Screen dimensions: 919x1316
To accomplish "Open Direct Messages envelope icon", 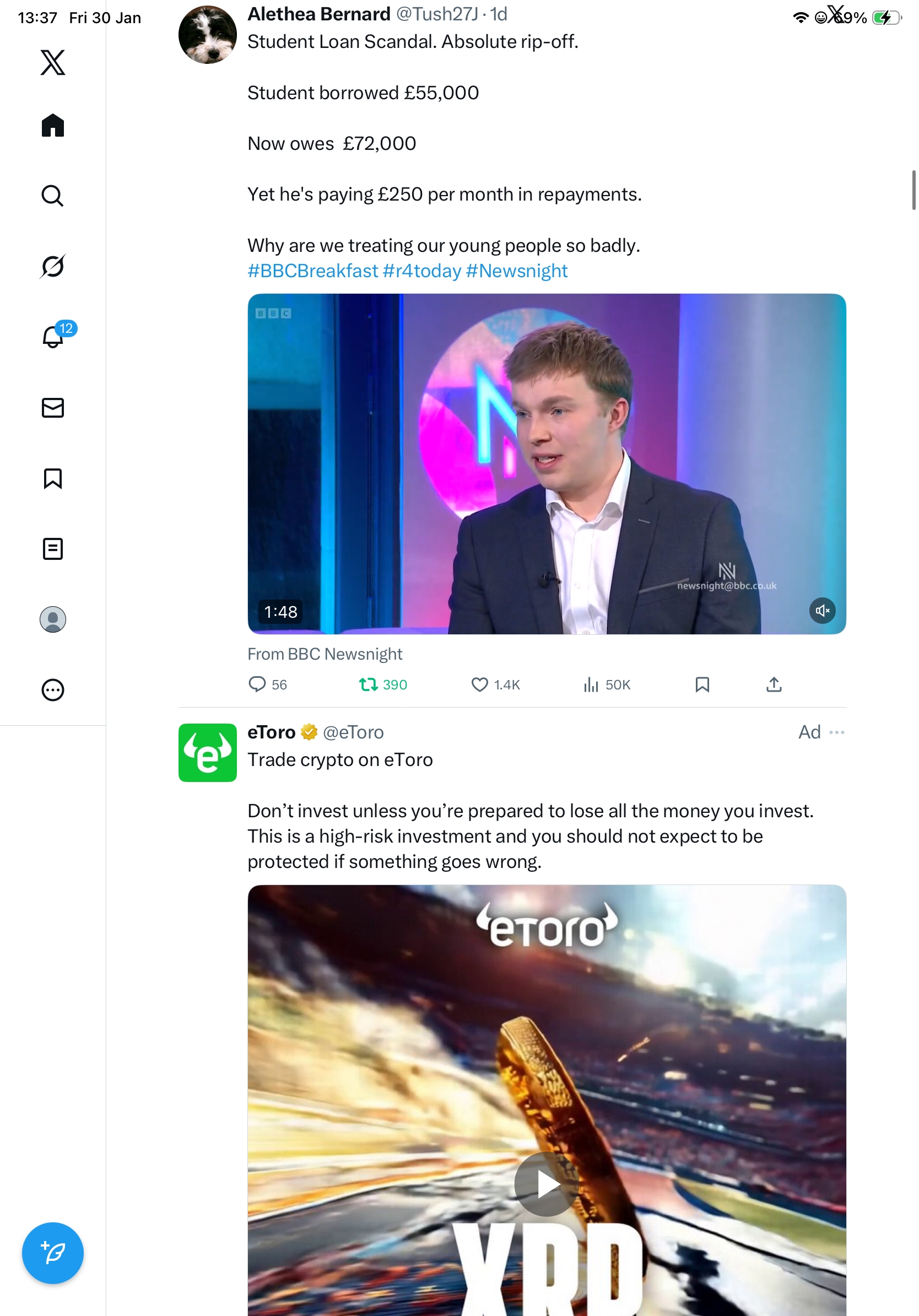I will (53, 407).
